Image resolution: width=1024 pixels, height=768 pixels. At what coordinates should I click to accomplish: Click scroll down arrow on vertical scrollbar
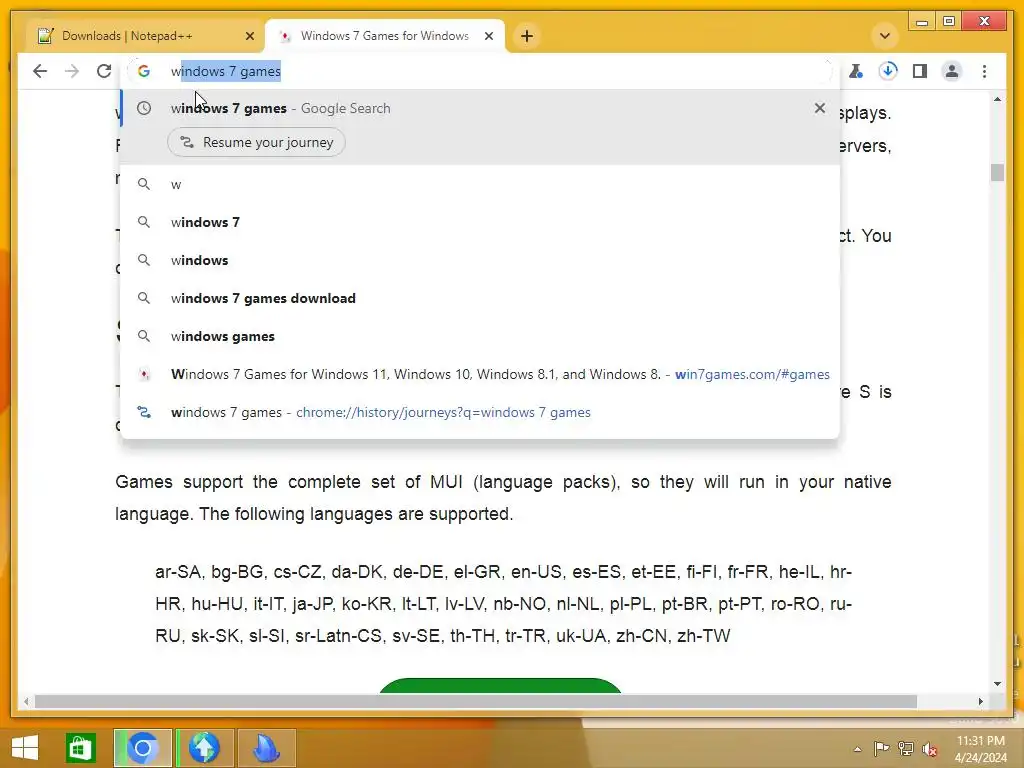pos(997,684)
